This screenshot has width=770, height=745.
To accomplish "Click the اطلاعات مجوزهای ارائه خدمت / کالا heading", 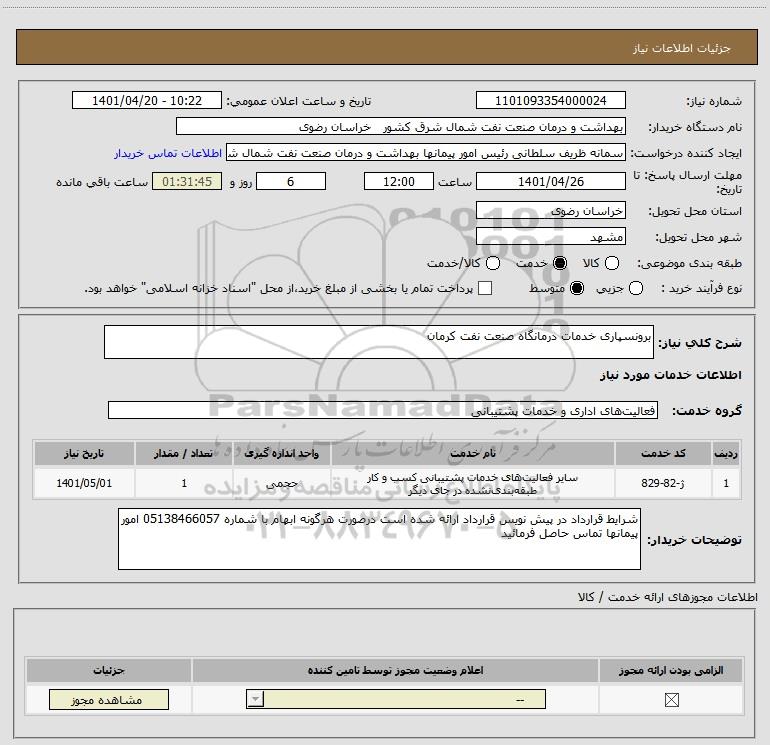I will tap(668, 597).
